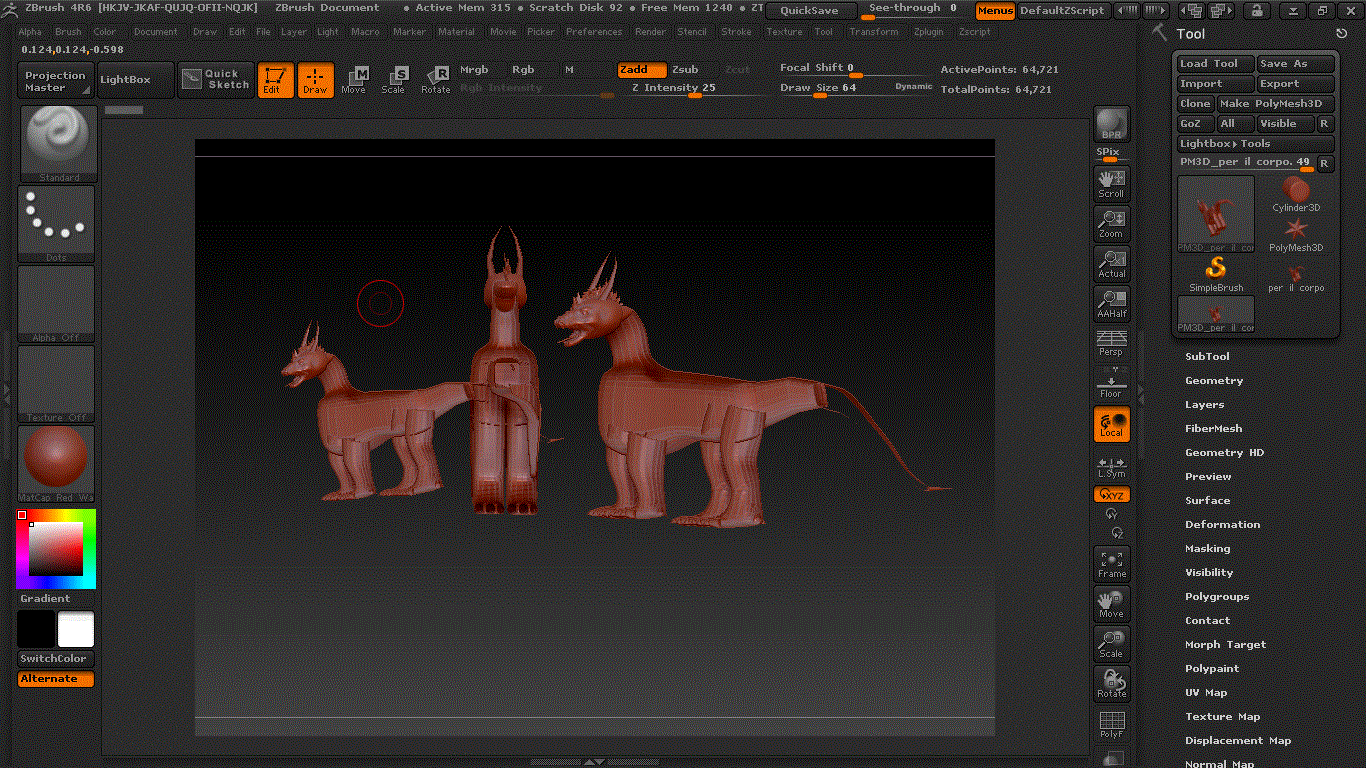Select the large PM3D_per il corpo thumbnail
Viewport: 1366px width, 768px height.
click(1216, 214)
